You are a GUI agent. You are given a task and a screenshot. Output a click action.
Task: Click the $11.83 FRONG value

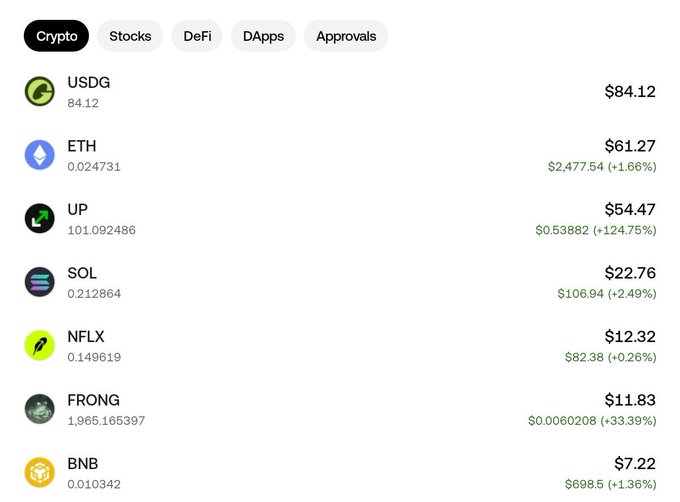630,400
